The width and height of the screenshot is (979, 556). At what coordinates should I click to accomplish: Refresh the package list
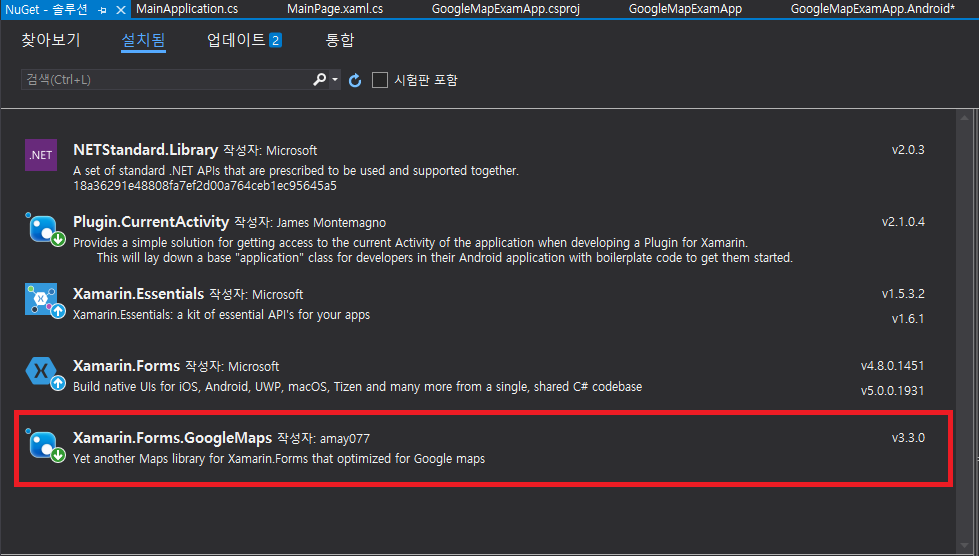(355, 80)
